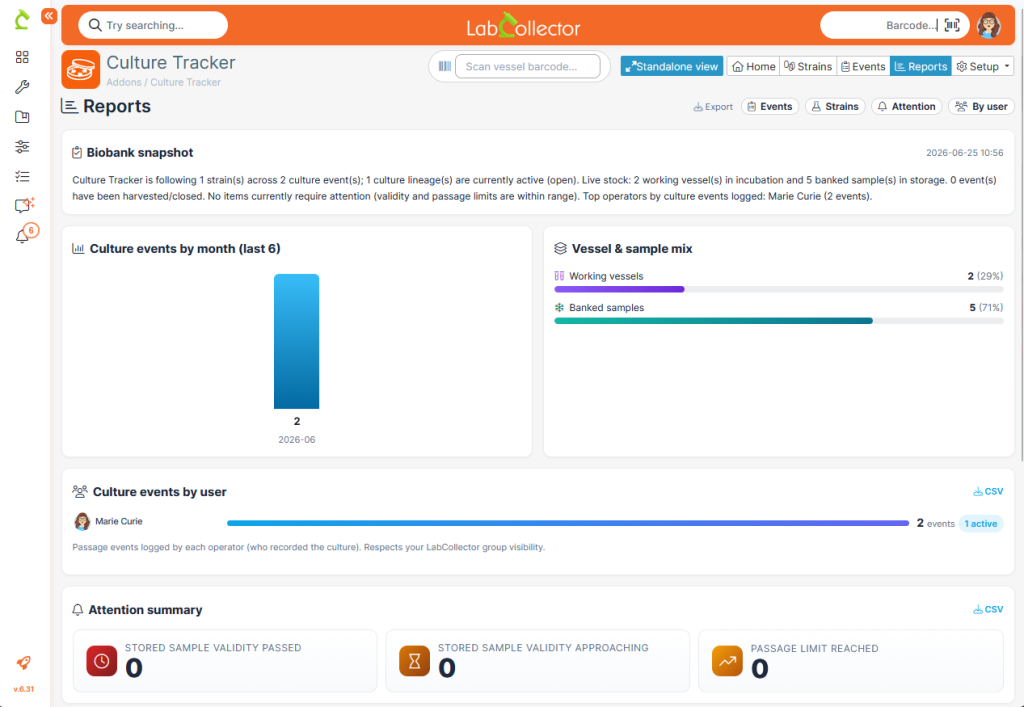
Task: Click the Standalone view button
Action: (x=672, y=66)
